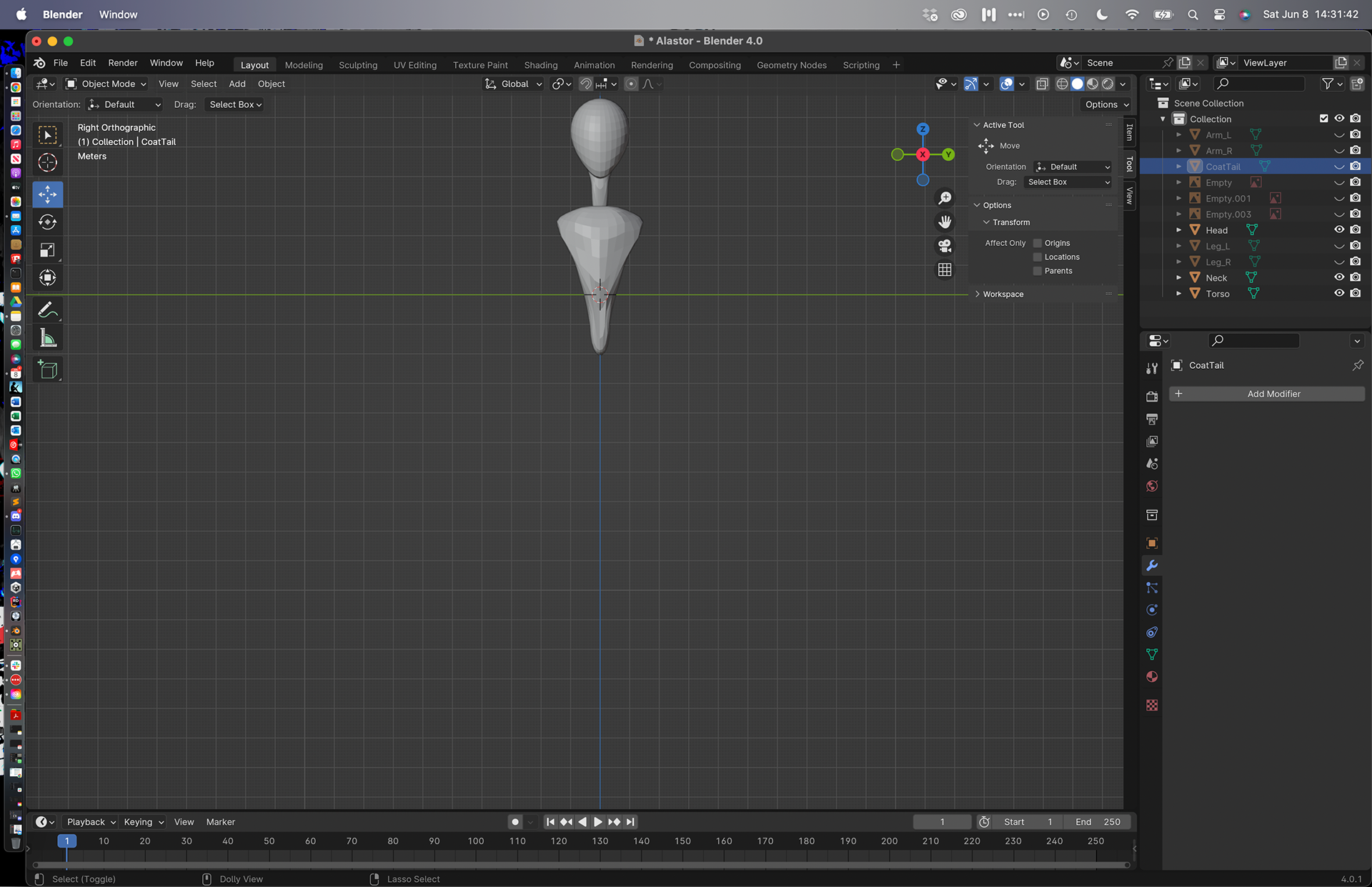
Task: Open the viewport Options dropdown
Action: pyautogui.click(x=1106, y=104)
